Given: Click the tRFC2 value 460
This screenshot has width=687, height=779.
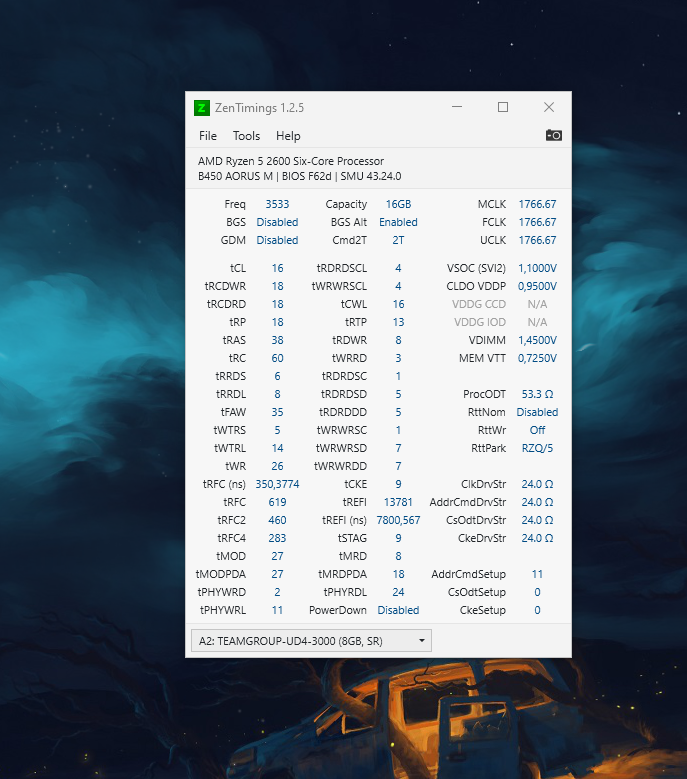Looking at the screenshot, I should 277,520.
